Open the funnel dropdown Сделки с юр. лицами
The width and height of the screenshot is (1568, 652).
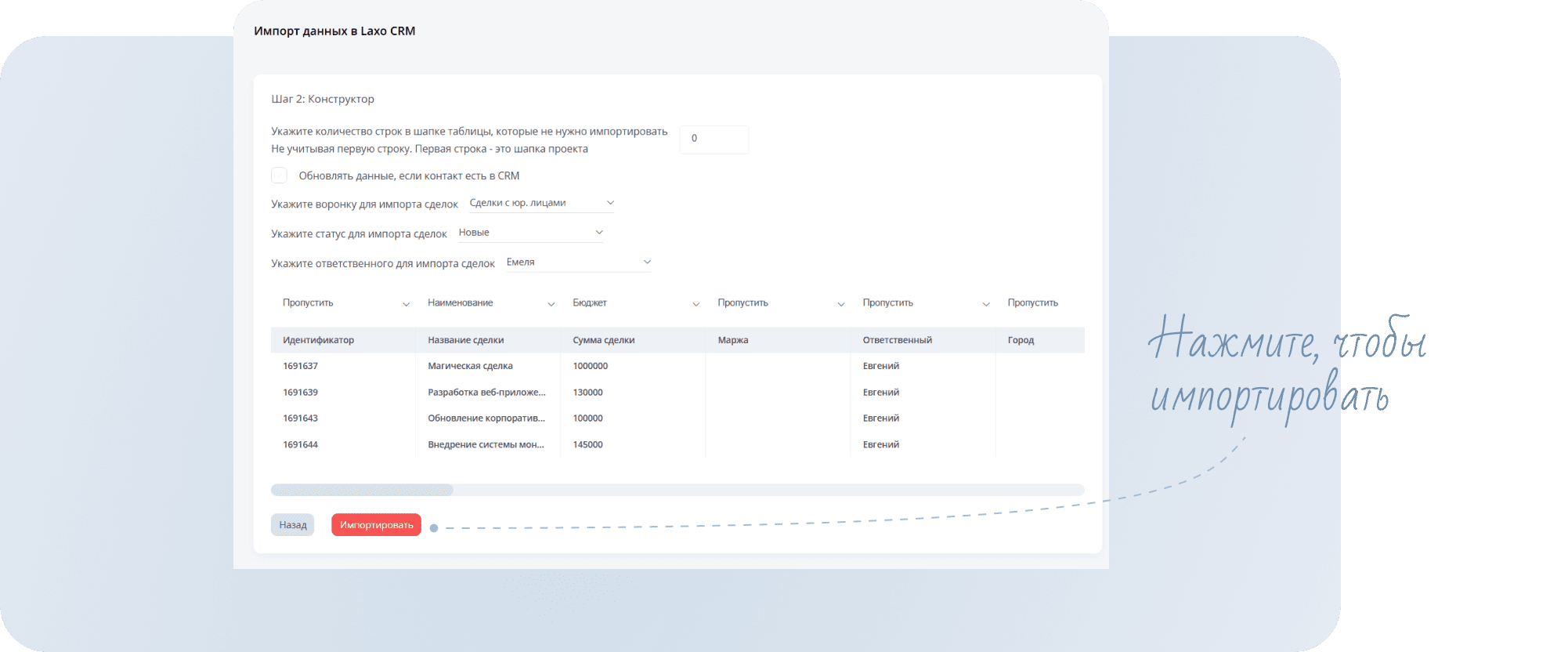[541, 203]
